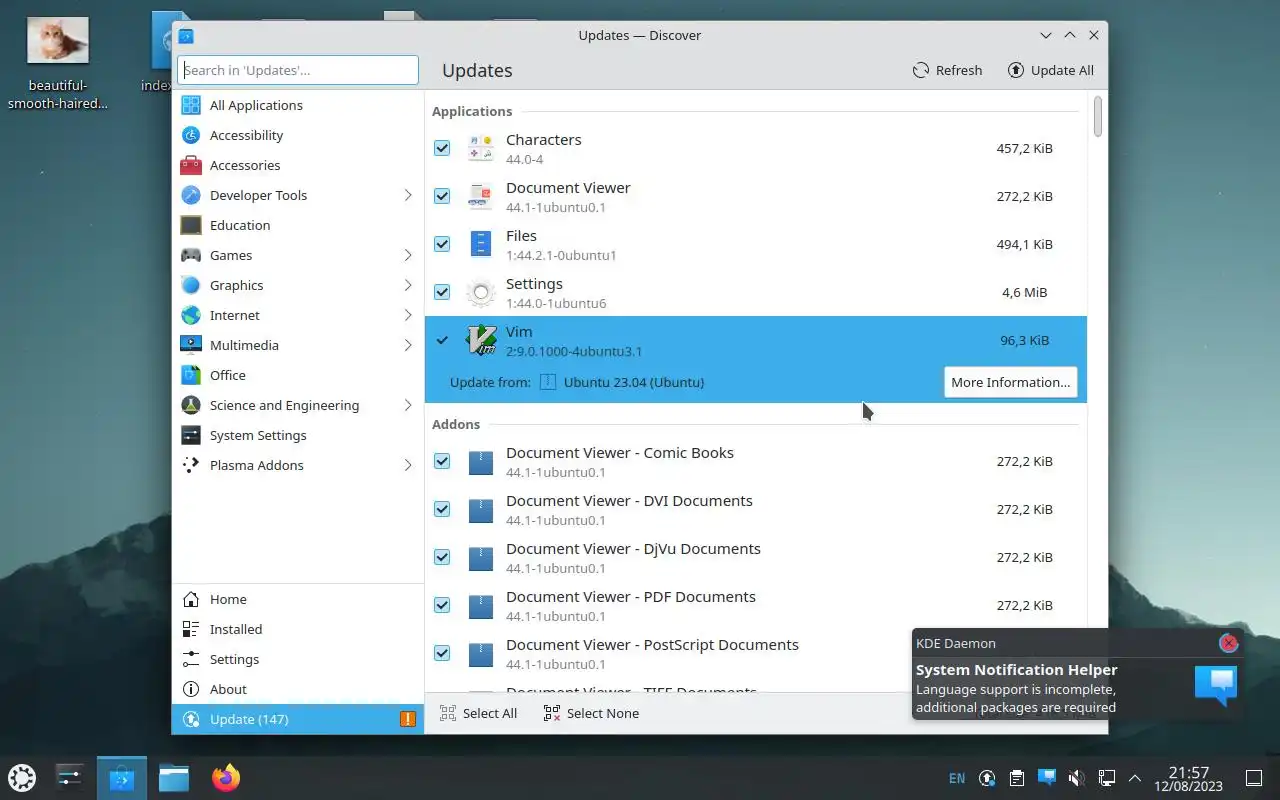The image size is (1280, 800).
Task: Select Office category
Action: [298, 375]
